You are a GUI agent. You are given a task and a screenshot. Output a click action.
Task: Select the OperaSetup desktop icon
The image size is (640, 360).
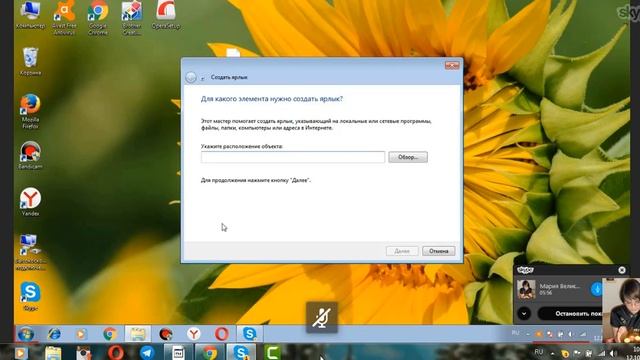click(x=166, y=15)
